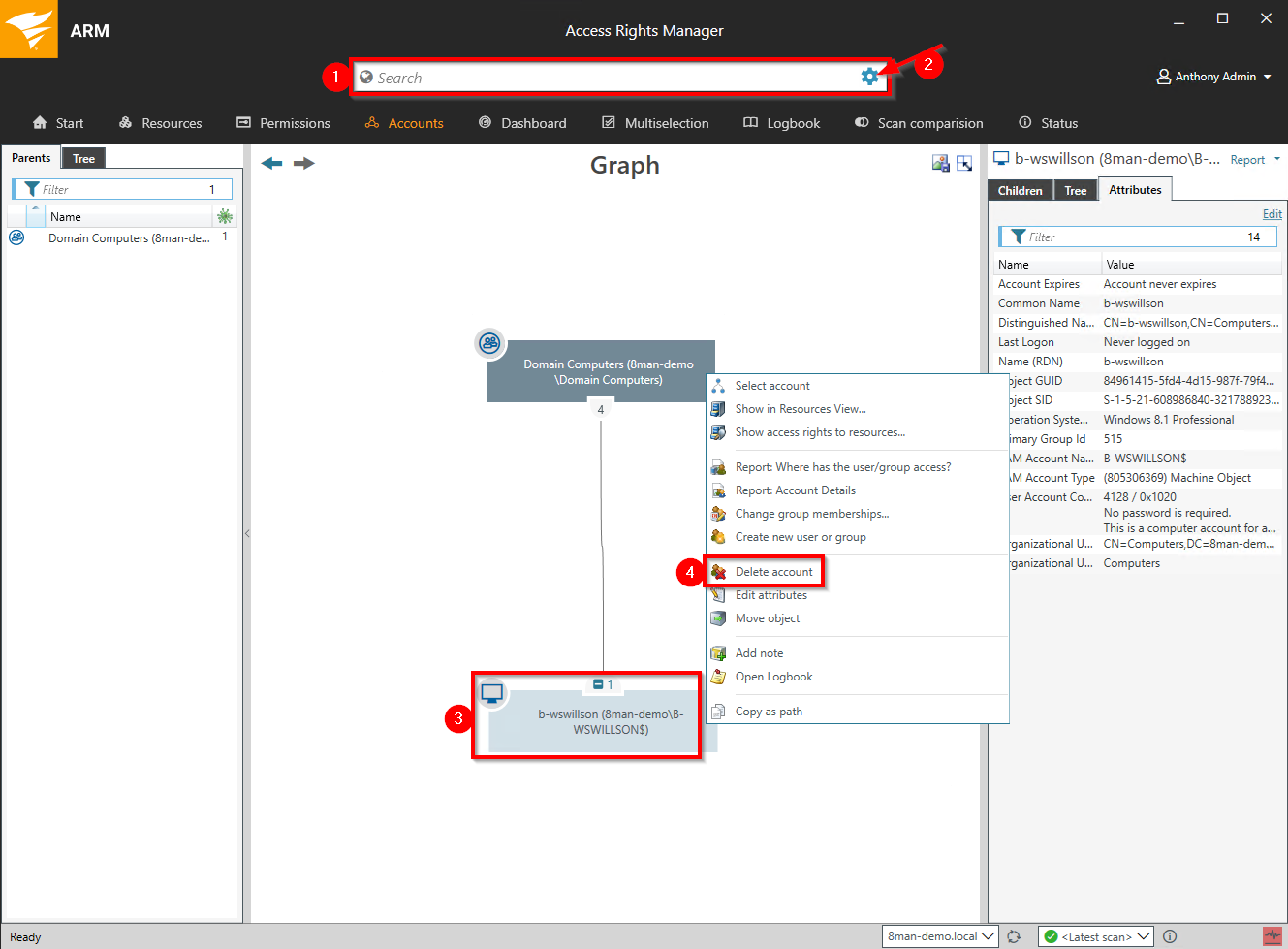Click the refresh icon in status bar

[x=1014, y=936]
